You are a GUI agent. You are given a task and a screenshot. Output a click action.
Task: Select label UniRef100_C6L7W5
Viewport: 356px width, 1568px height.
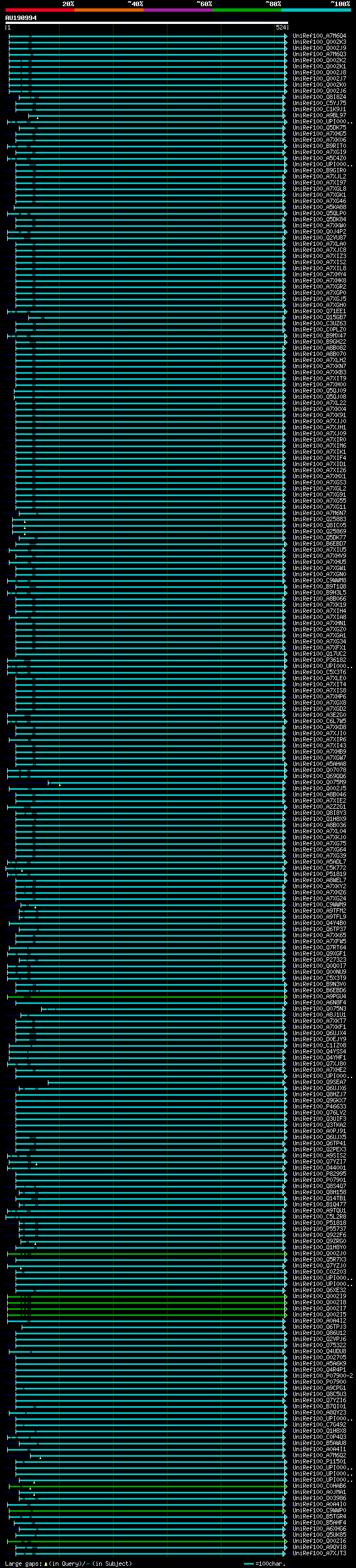pos(319,721)
